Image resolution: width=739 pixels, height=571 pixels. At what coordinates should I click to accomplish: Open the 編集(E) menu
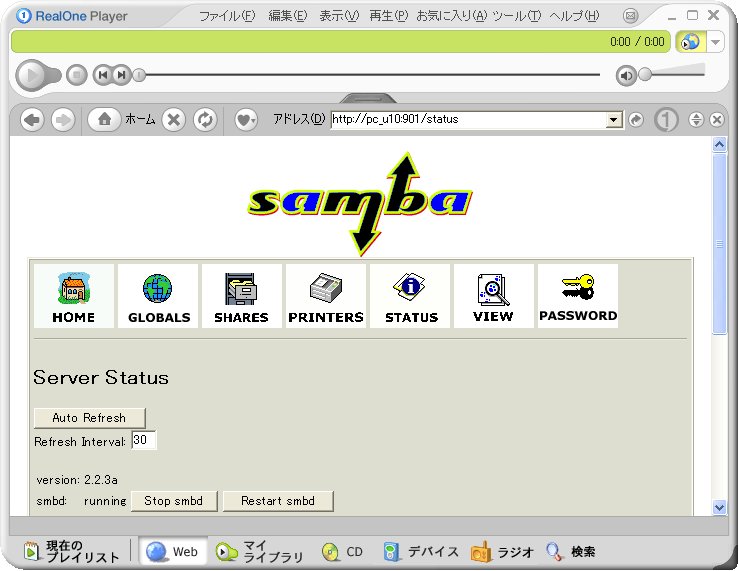(287, 16)
